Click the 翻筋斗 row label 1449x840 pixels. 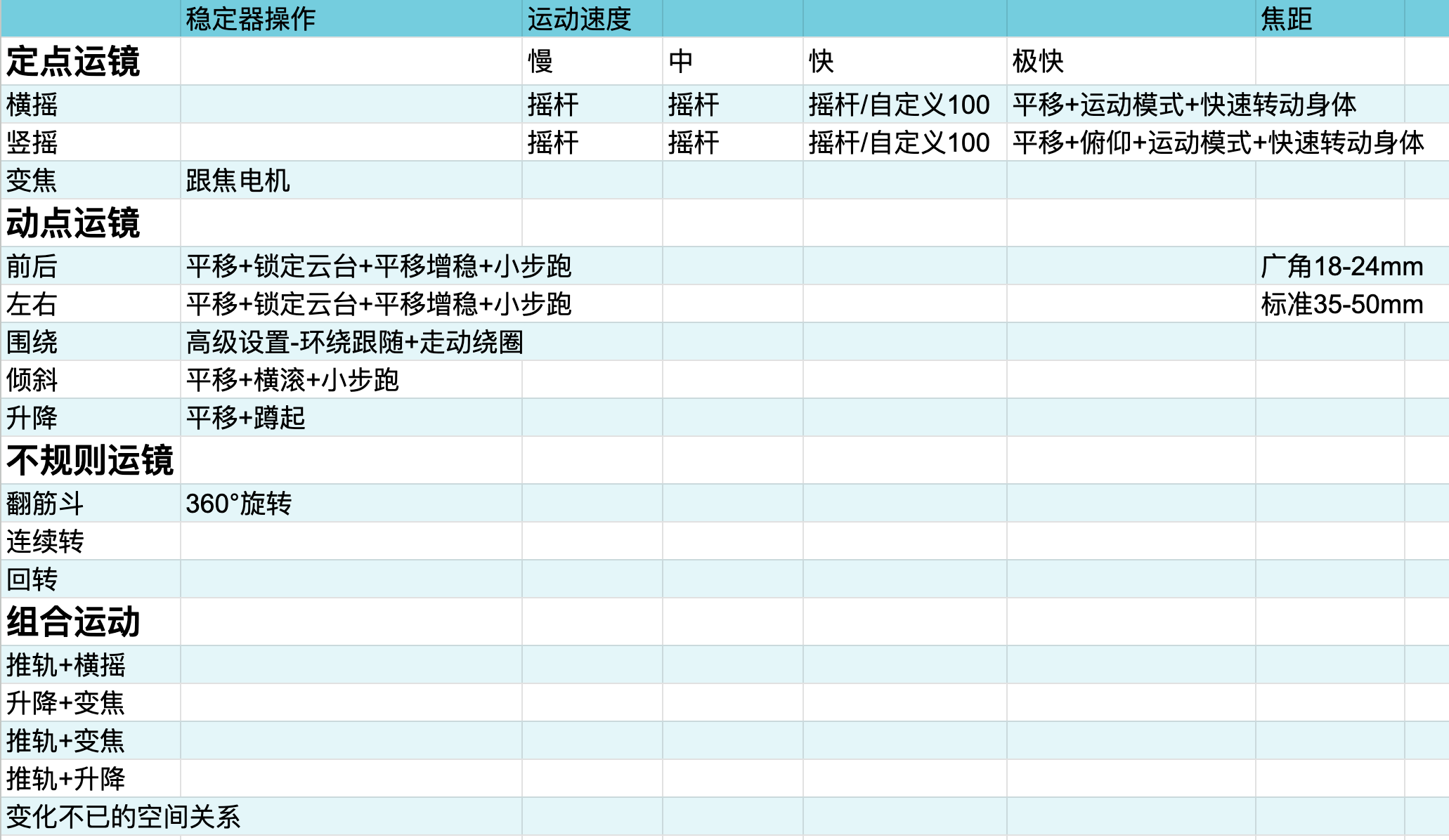[x=91, y=504]
